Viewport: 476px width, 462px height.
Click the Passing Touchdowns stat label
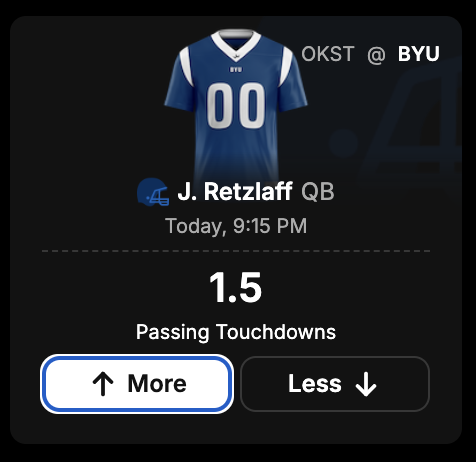[236, 332]
